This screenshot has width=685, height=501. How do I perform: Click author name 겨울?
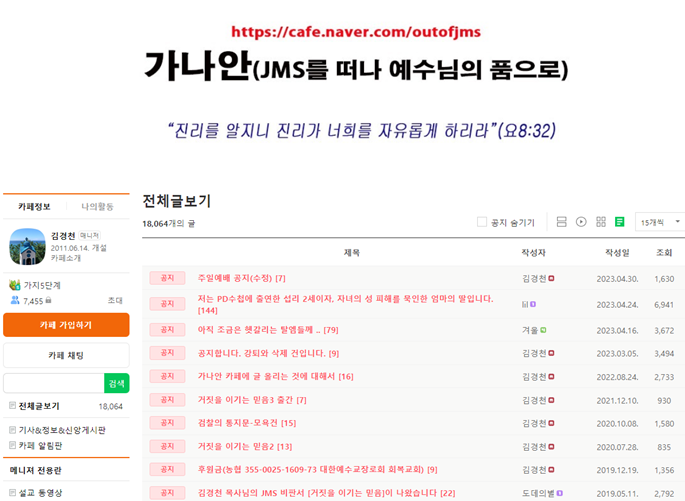[x=530, y=330]
